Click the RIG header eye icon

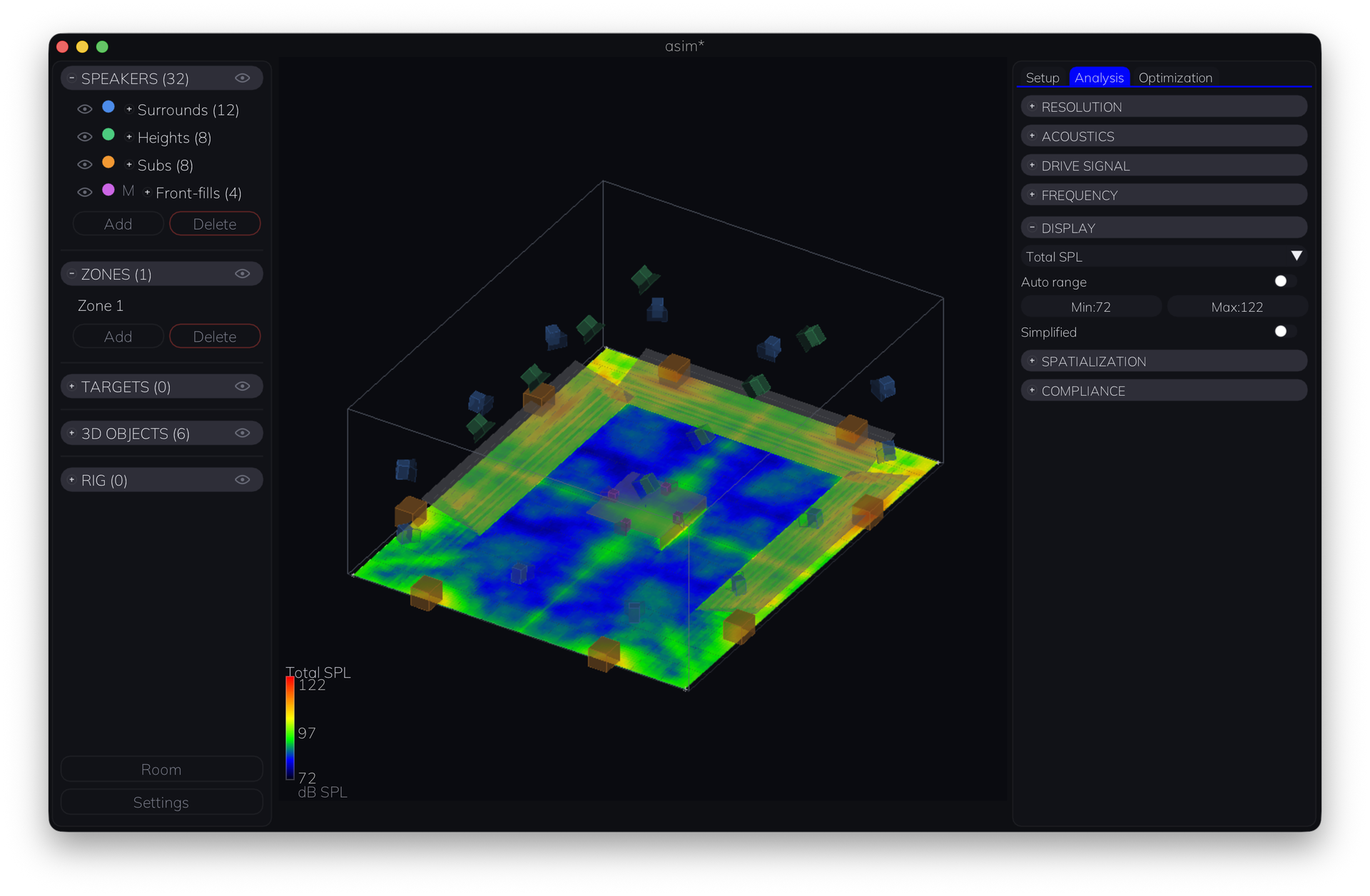click(243, 480)
